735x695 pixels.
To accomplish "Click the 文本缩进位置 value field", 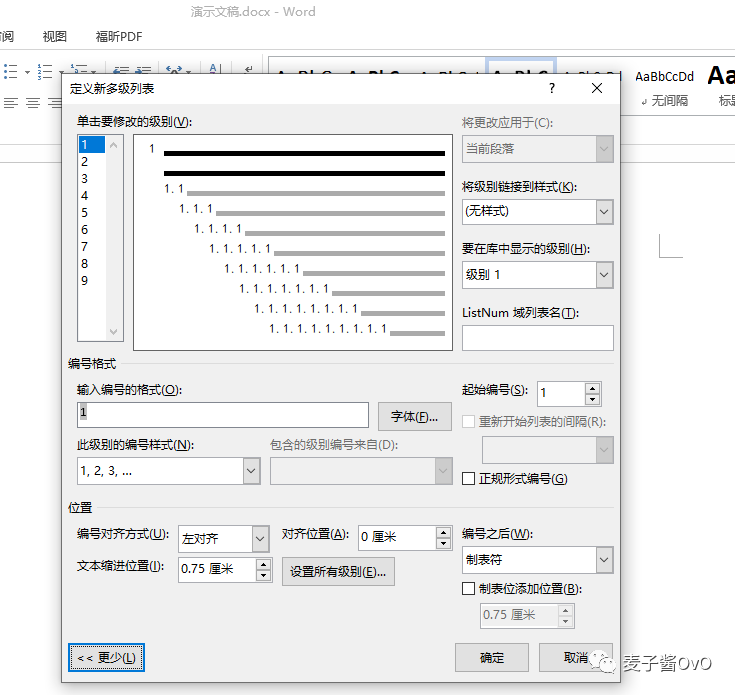I will 218,570.
